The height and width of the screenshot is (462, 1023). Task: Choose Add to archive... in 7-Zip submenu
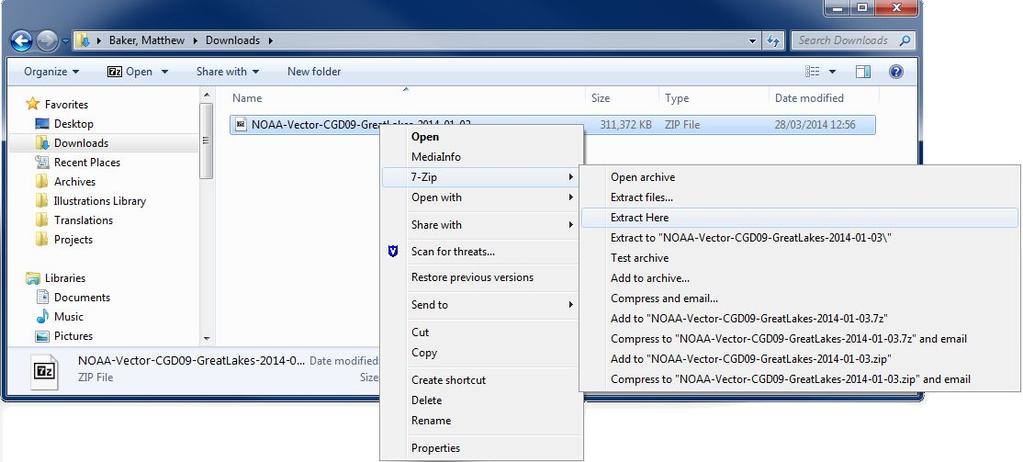tap(799, 279)
